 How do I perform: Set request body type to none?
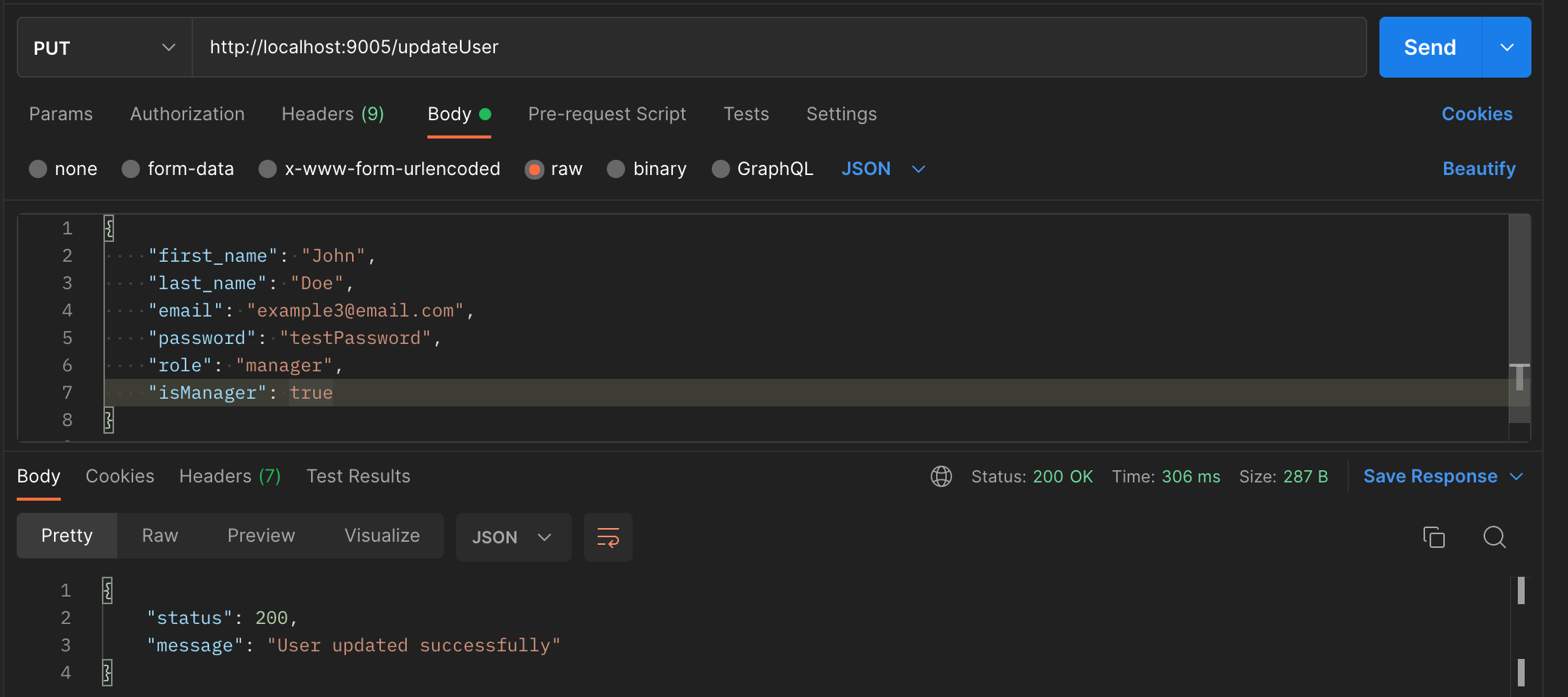coord(64,169)
